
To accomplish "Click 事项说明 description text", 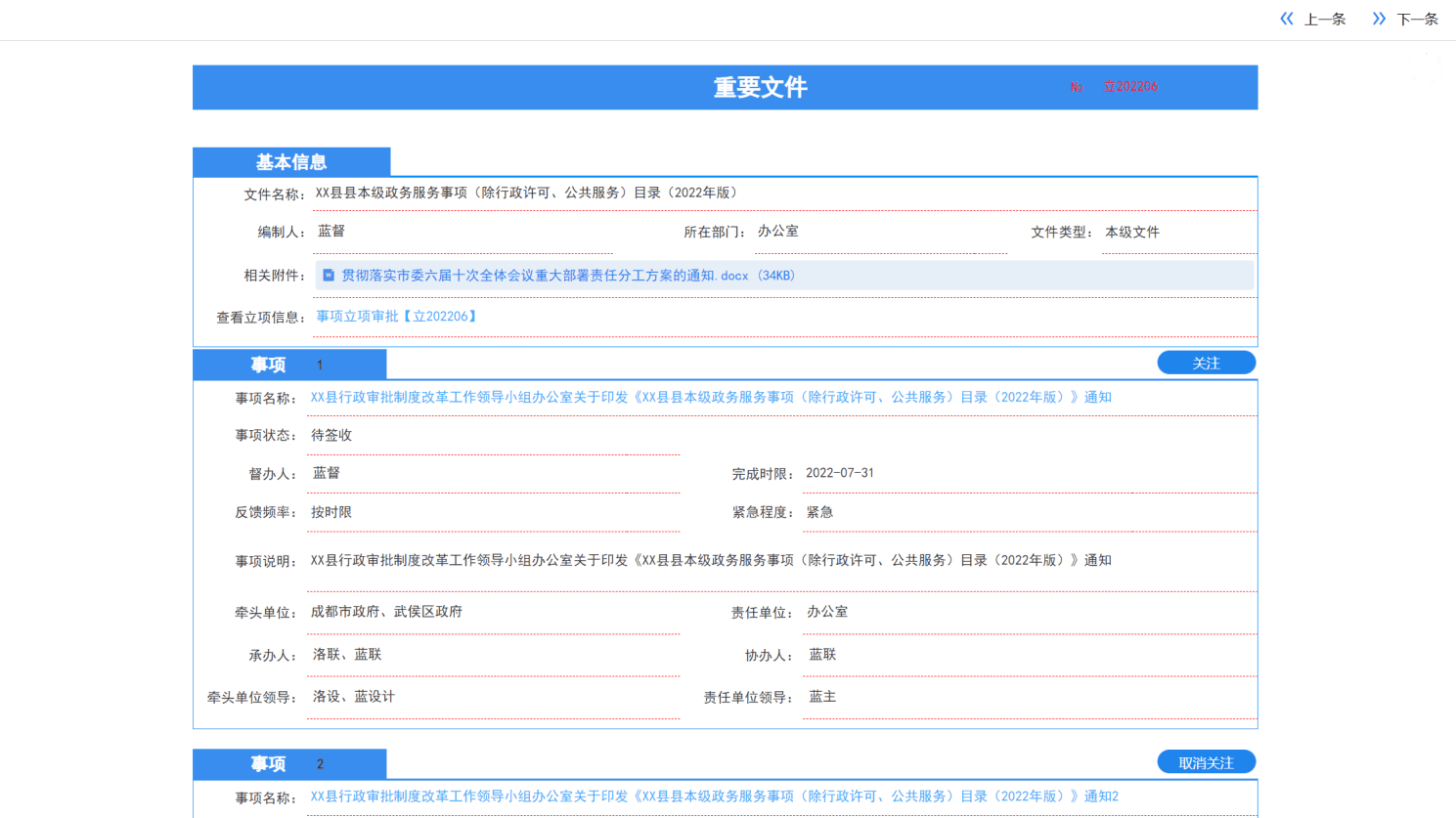I will tap(711, 561).
